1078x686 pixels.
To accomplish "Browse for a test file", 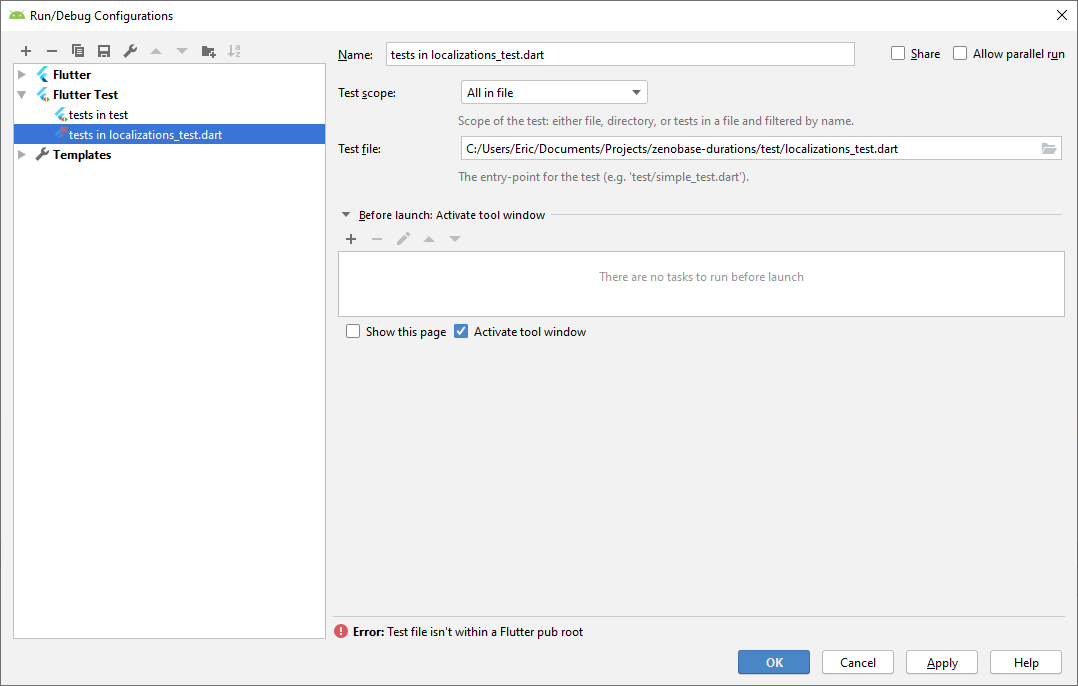I will 1048,148.
